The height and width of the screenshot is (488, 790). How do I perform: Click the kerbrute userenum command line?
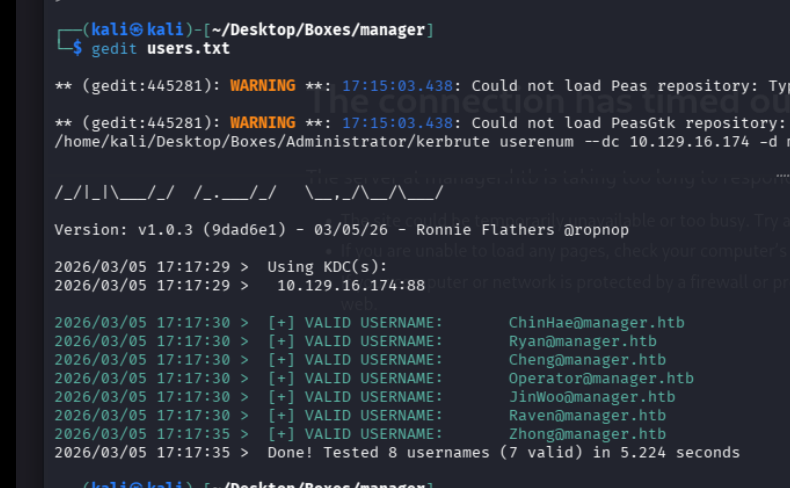(420, 141)
